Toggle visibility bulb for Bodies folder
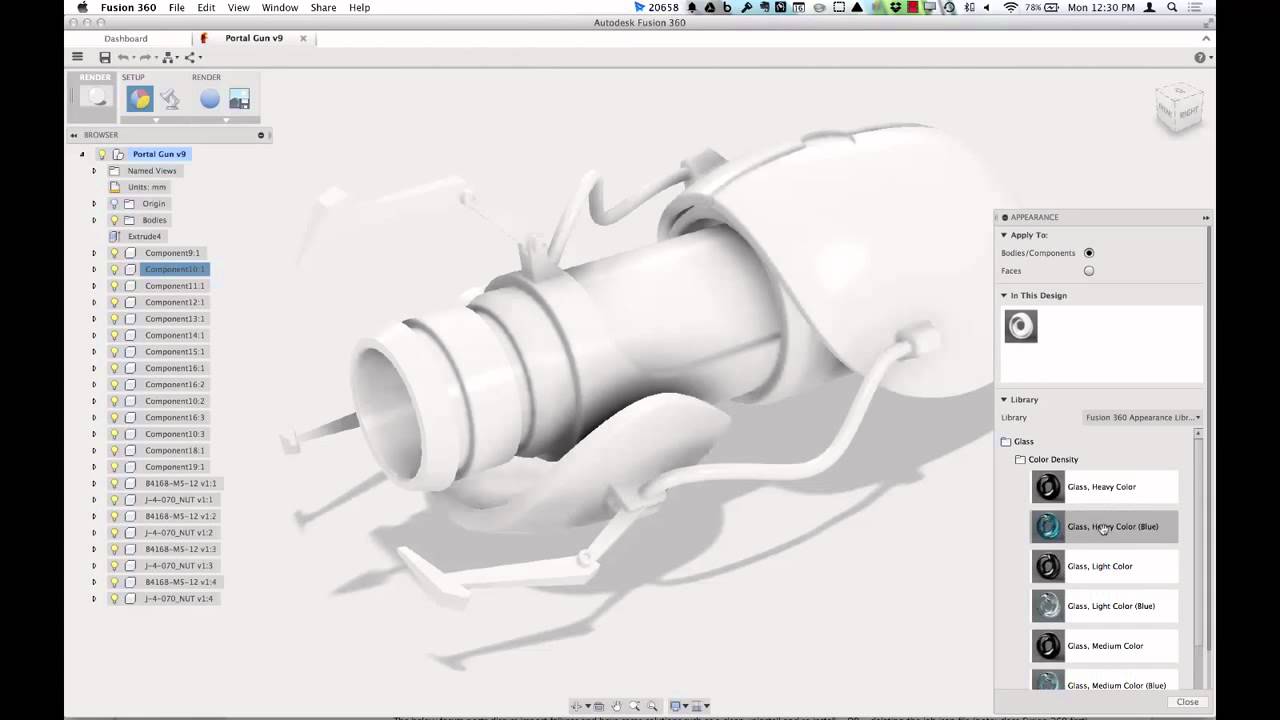Image resolution: width=1280 pixels, height=720 pixels. tap(114, 220)
